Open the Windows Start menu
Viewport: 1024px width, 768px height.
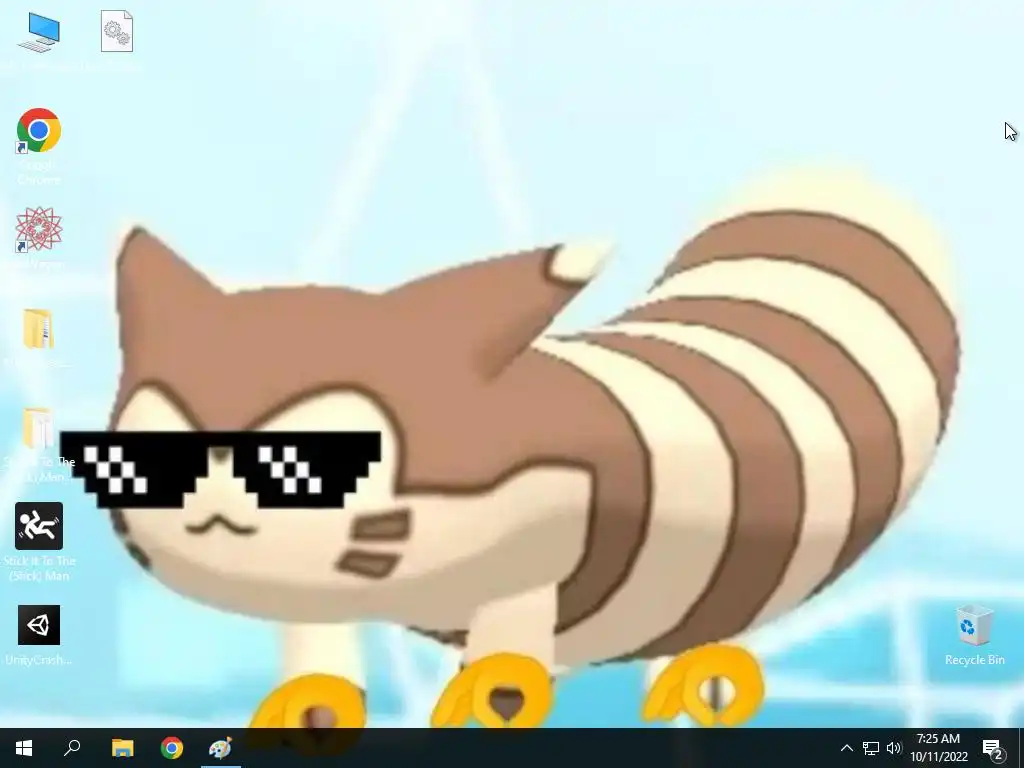coord(24,748)
